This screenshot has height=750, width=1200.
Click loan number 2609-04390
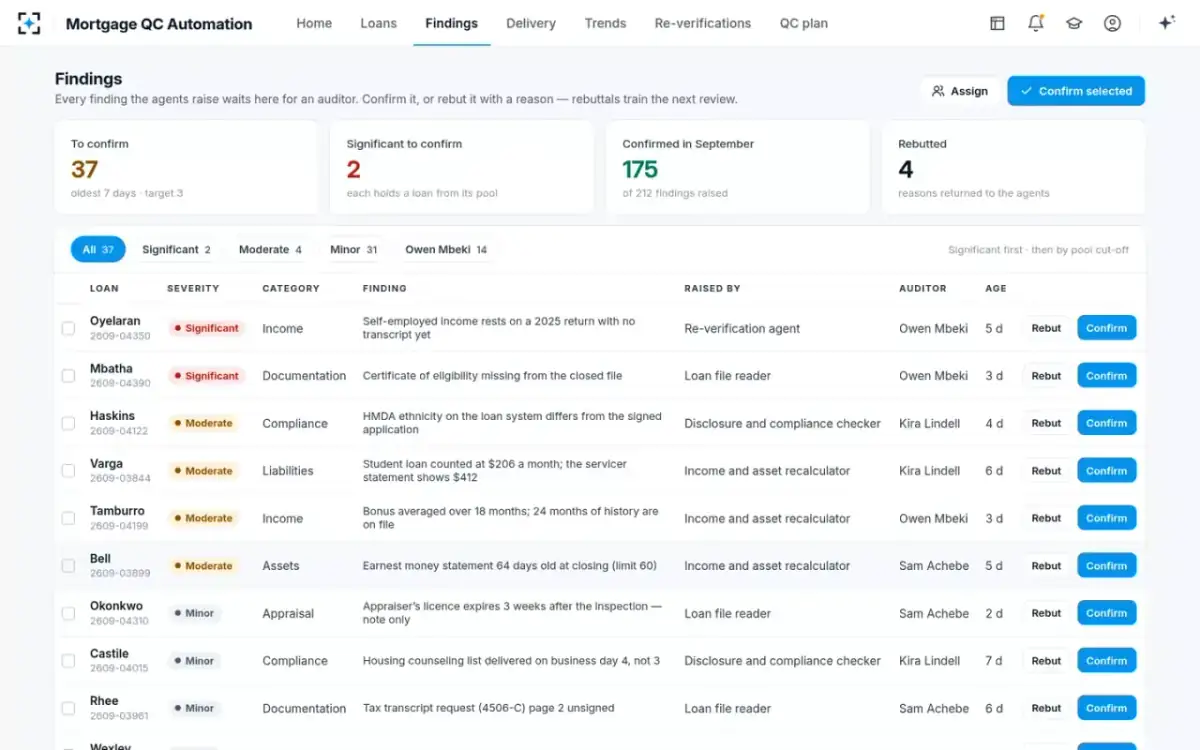coord(120,384)
